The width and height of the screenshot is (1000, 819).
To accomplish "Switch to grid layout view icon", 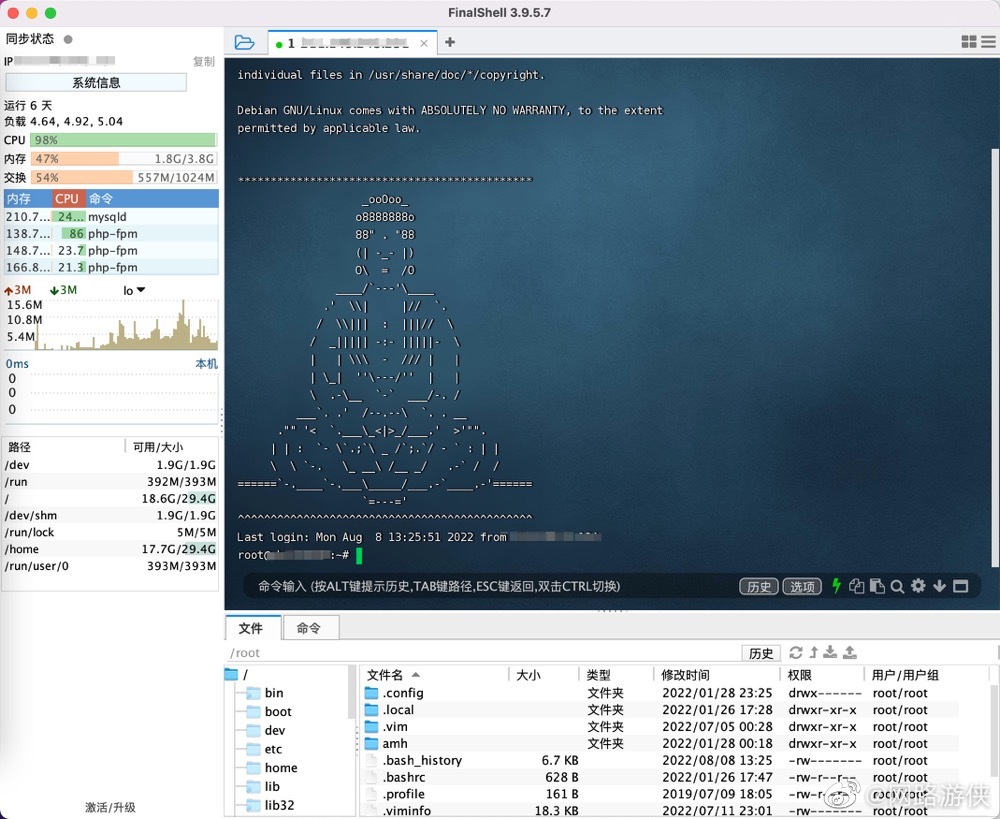I will pos(969,42).
